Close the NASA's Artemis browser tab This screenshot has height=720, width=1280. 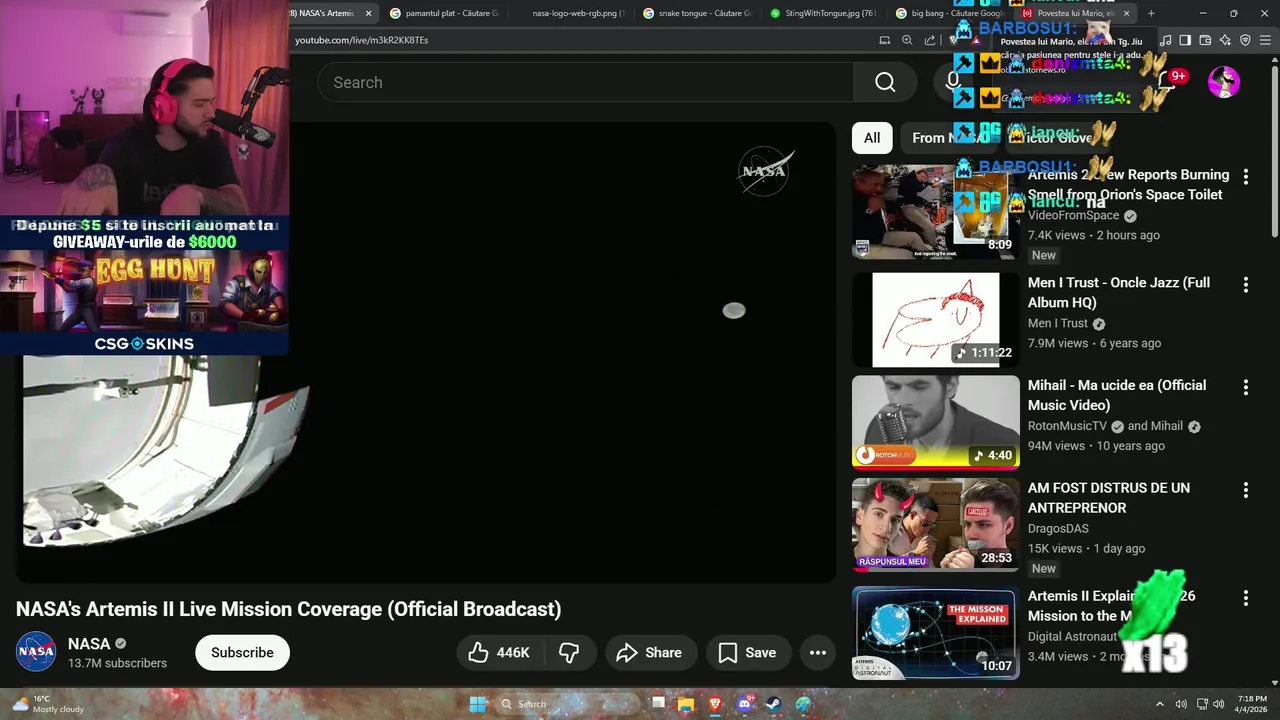click(368, 13)
